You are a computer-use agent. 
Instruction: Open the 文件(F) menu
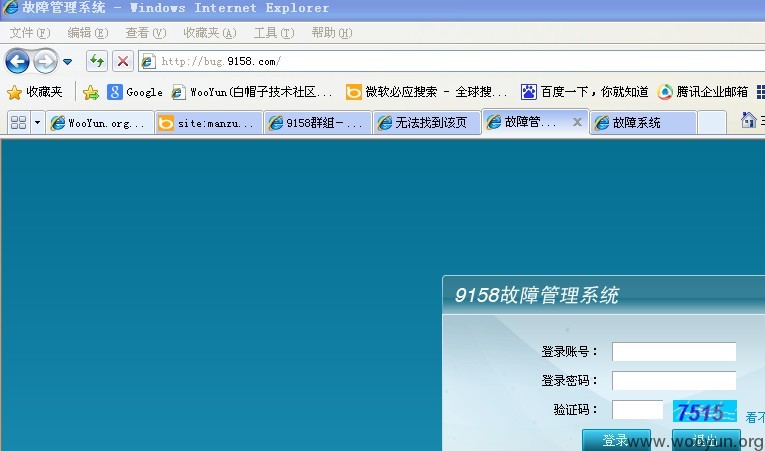[x=30, y=33]
